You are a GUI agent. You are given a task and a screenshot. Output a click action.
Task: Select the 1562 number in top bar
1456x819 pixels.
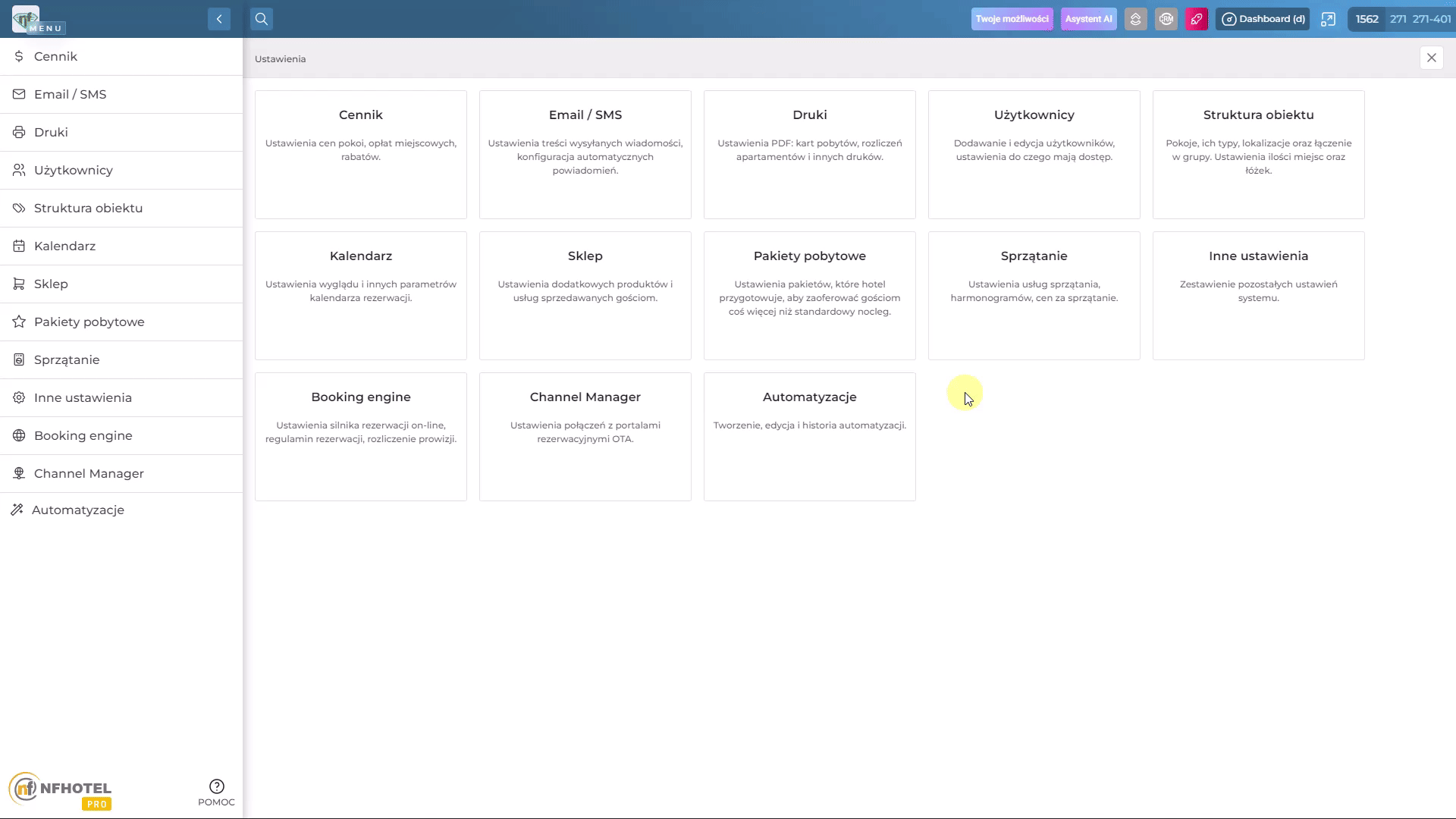click(x=1367, y=19)
